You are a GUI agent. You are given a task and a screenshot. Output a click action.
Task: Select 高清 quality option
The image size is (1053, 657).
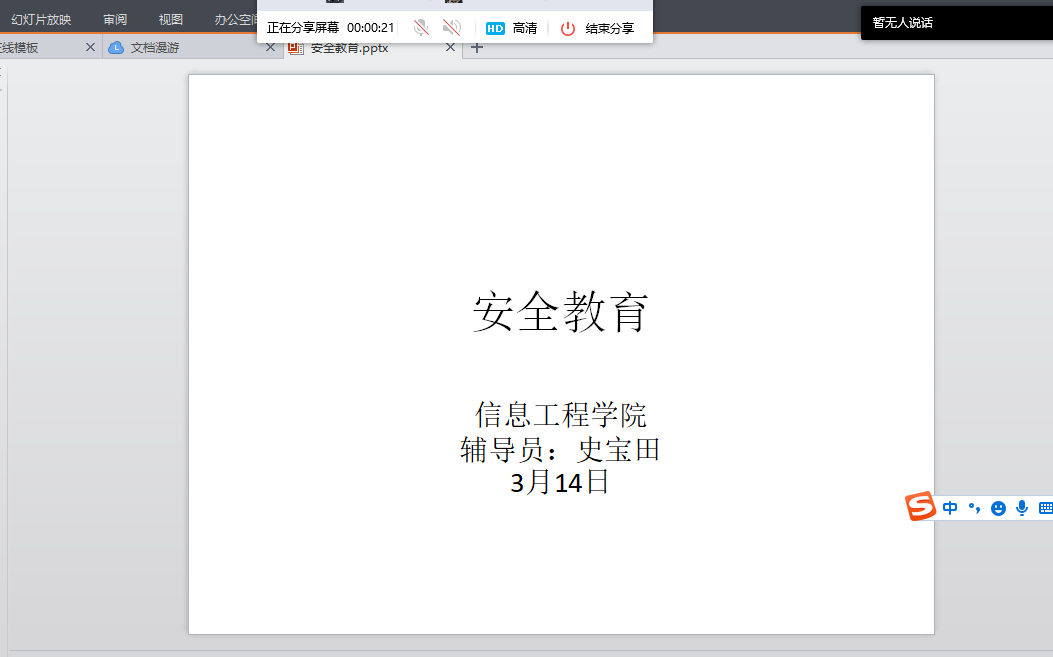coord(524,28)
